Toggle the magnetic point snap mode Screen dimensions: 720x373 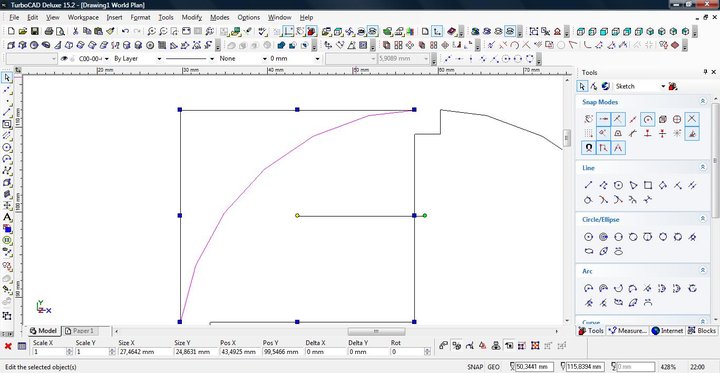pos(588,148)
